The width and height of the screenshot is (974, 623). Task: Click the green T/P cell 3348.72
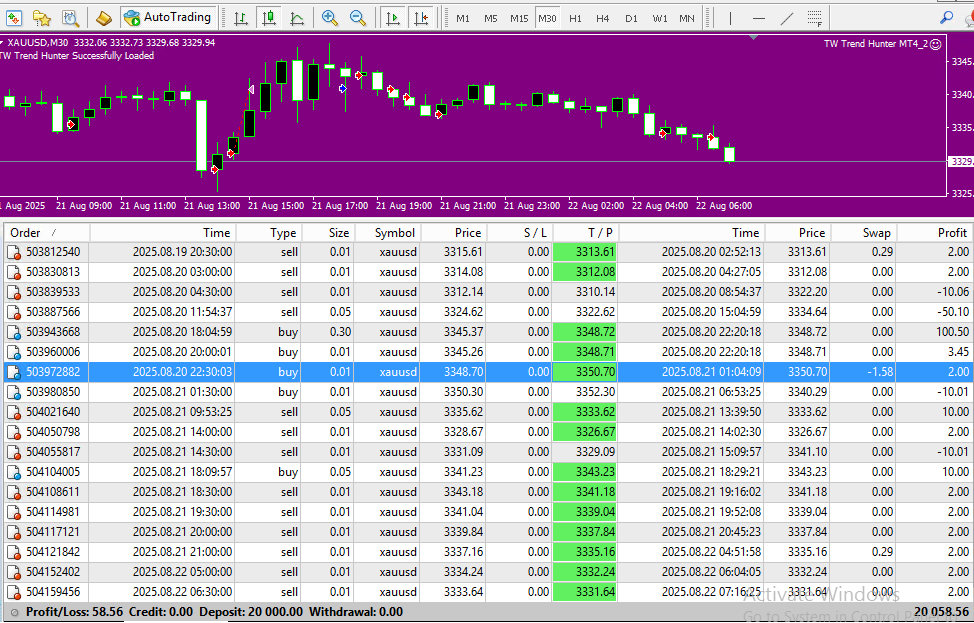click(x=585, y=332)
